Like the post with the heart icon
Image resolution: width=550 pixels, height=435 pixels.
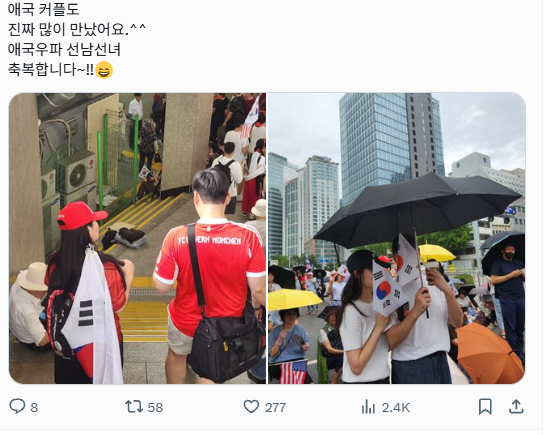(251, 407)
